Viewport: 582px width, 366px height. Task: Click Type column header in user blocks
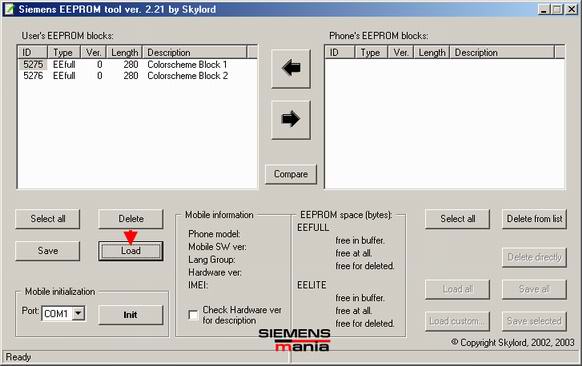click(64, 52)
